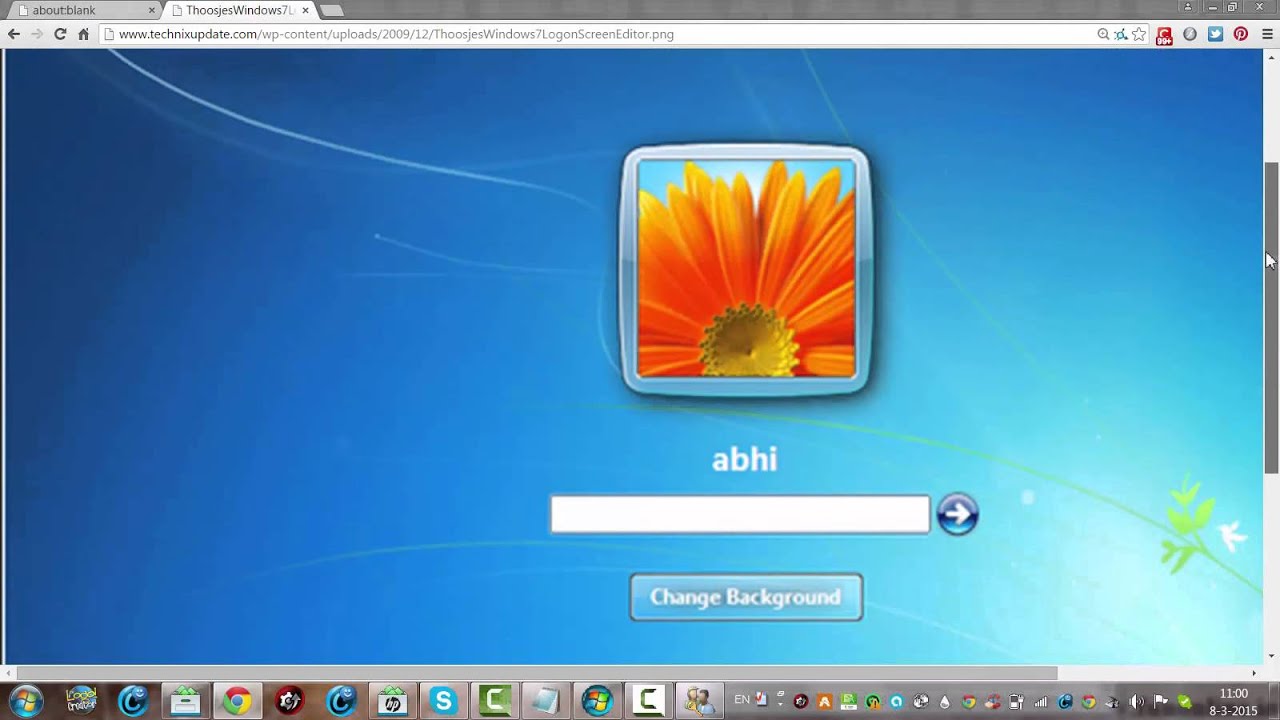Click the orange flower user picture
1280x720 pixels.
(x=746, y=269)
